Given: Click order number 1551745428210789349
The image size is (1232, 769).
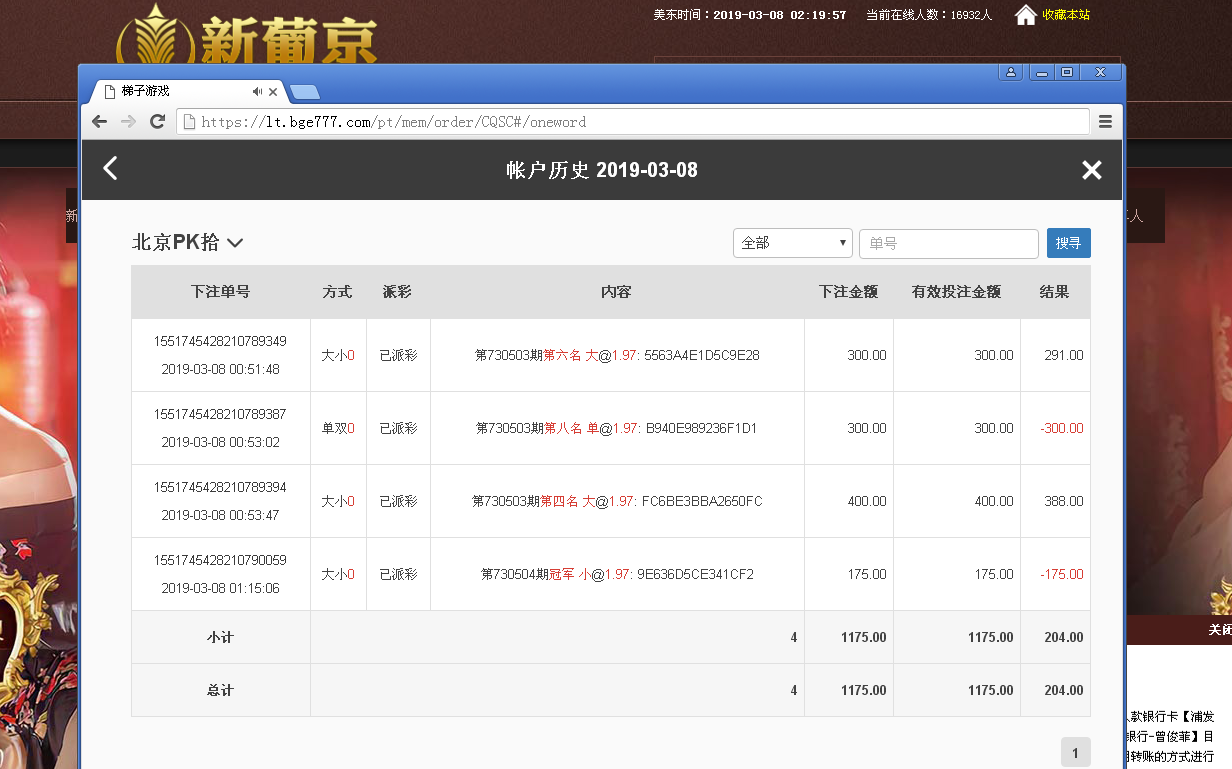Looking at the screenshot, I should pyautogui.click(x=220, y=341).
